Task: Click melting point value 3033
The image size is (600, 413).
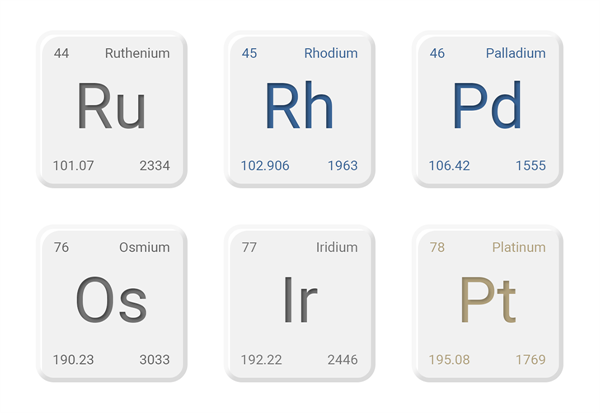Action: coord(154,360)
